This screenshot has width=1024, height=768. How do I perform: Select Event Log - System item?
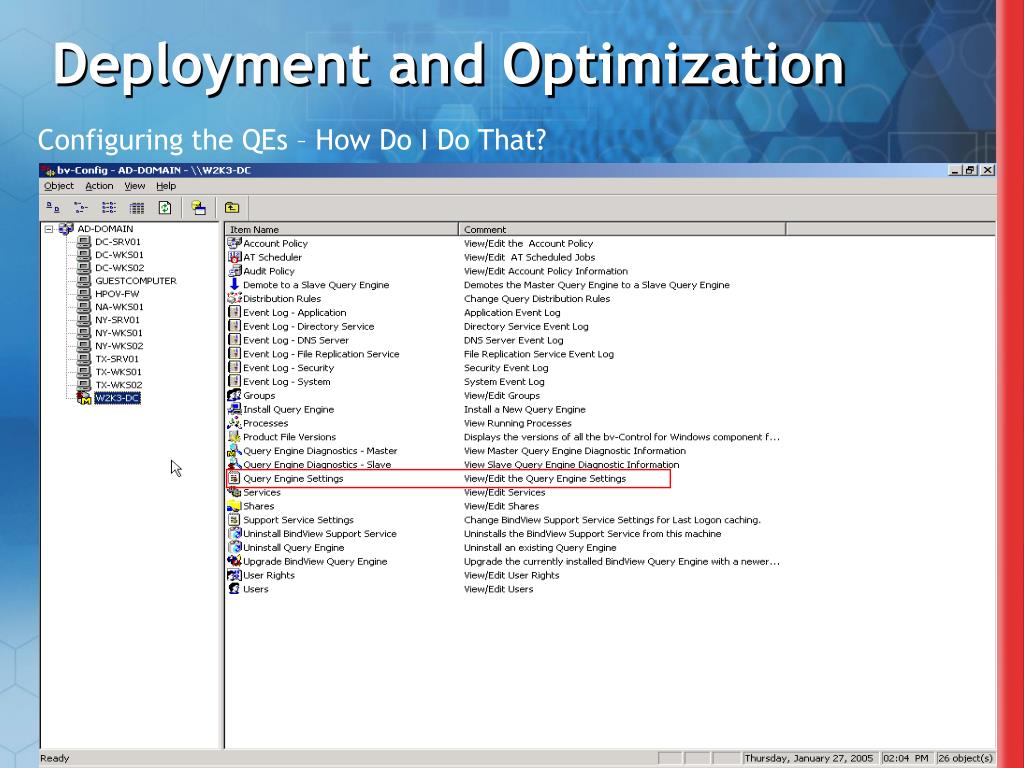click(287, 381)
